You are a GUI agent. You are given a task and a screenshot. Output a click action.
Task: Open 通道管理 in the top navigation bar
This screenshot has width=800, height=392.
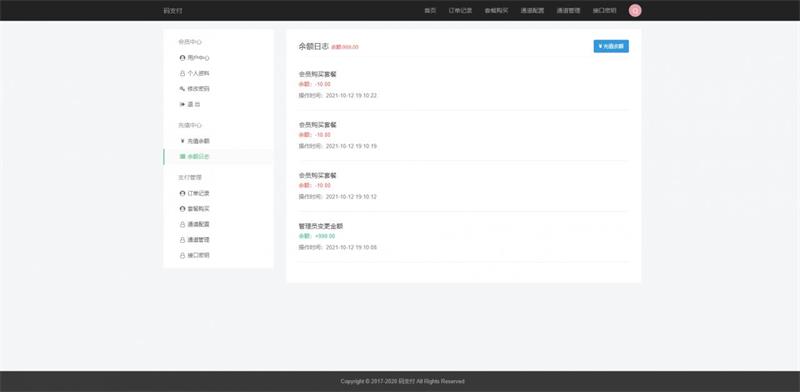pyautogui.click(x=568, y=11)
